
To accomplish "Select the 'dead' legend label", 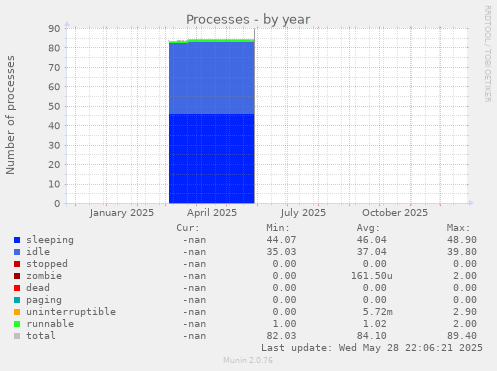I will (x=38, y=288).
